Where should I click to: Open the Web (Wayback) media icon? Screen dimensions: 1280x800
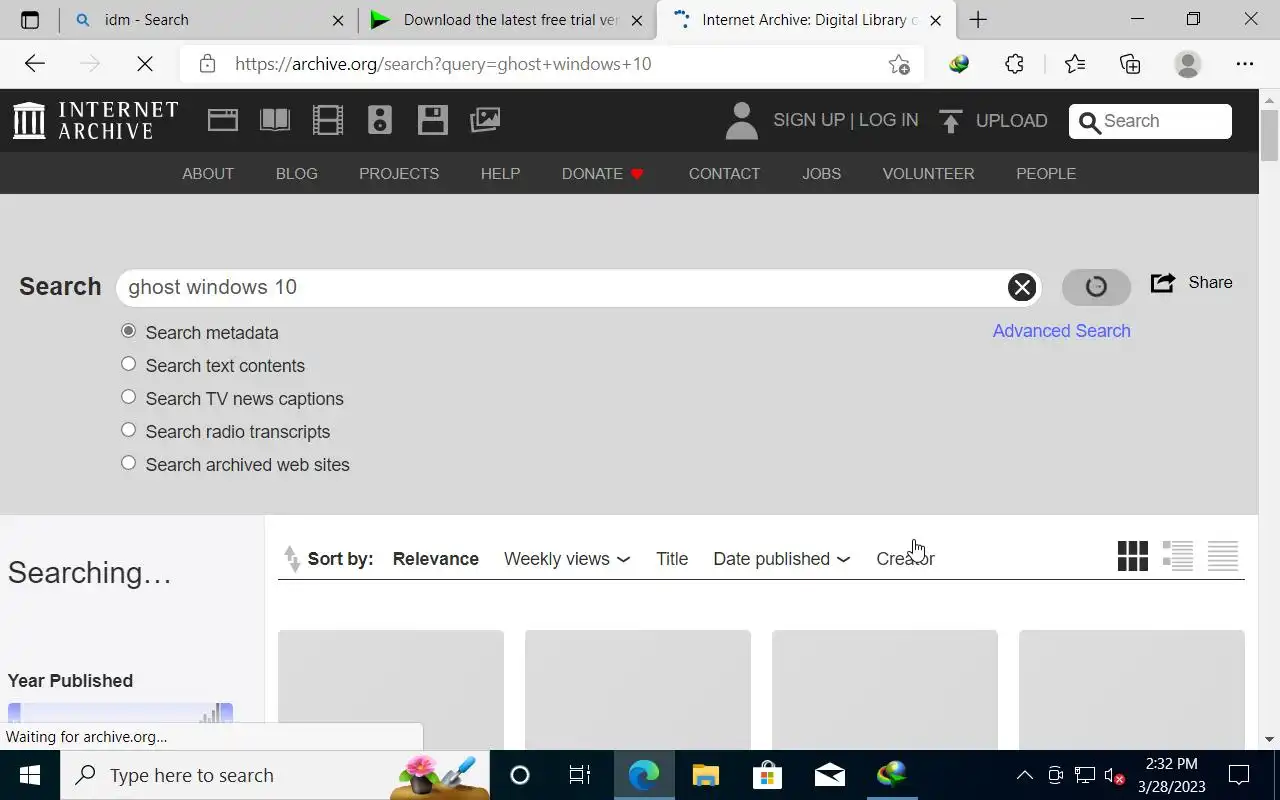point(223,120)
